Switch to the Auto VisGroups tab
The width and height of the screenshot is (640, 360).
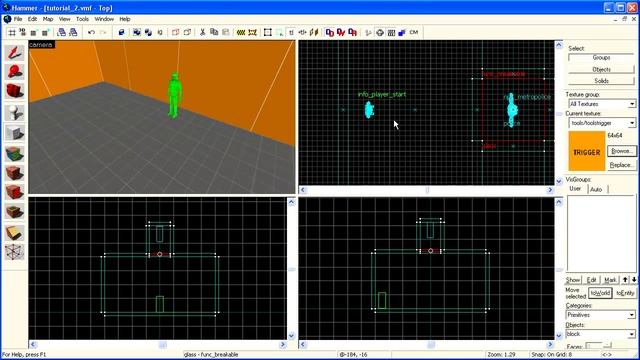coord(596,189)
